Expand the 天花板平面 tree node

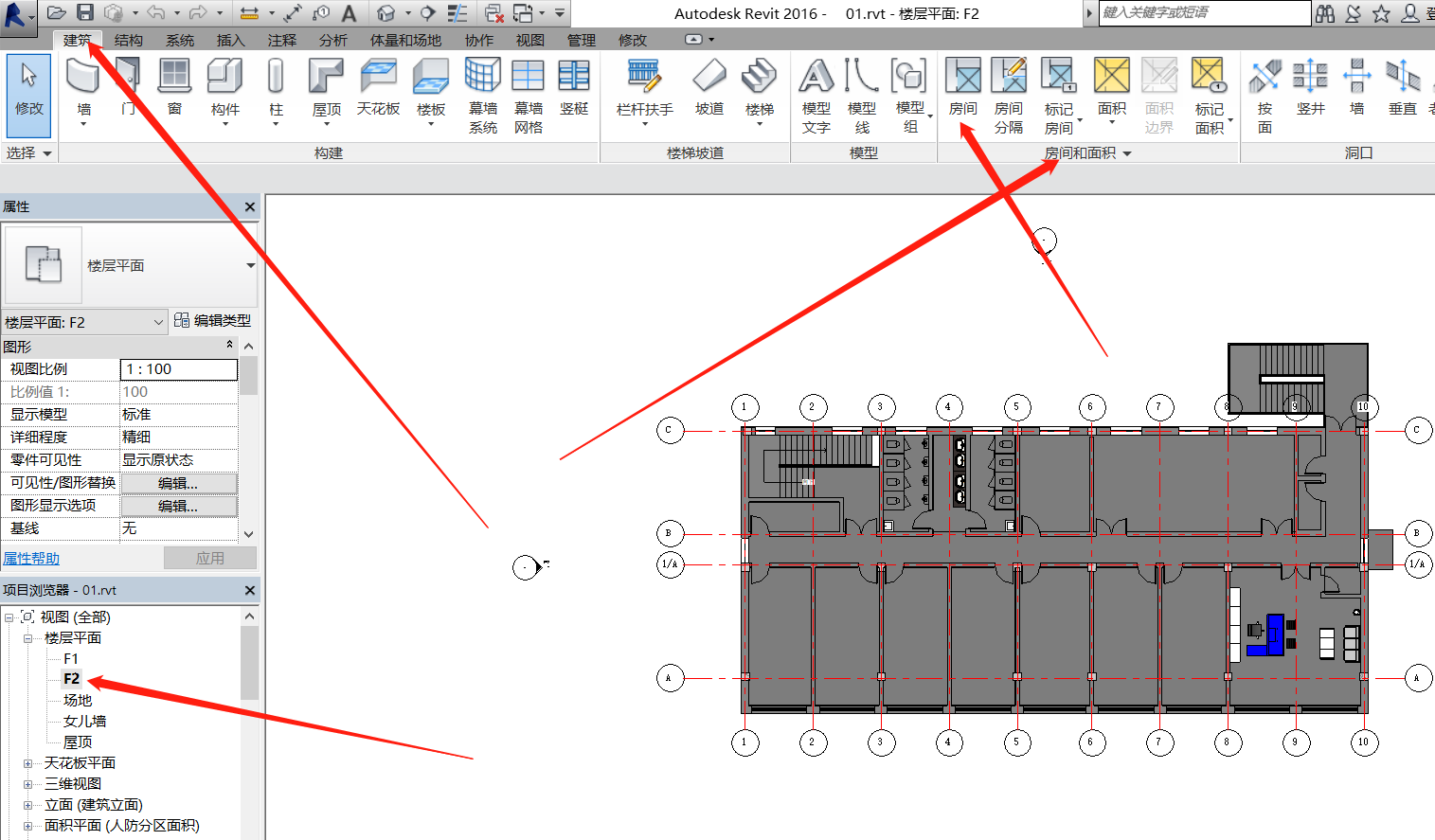pos(28,763)
